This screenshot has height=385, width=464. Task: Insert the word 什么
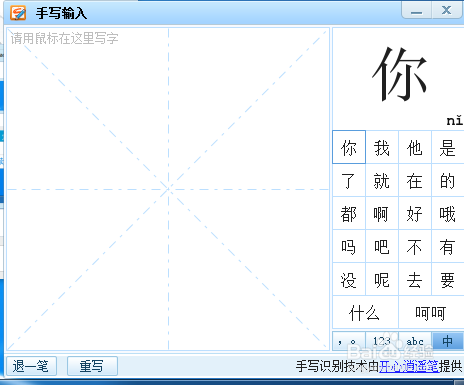pyautogui.click(x=365, y=312)
